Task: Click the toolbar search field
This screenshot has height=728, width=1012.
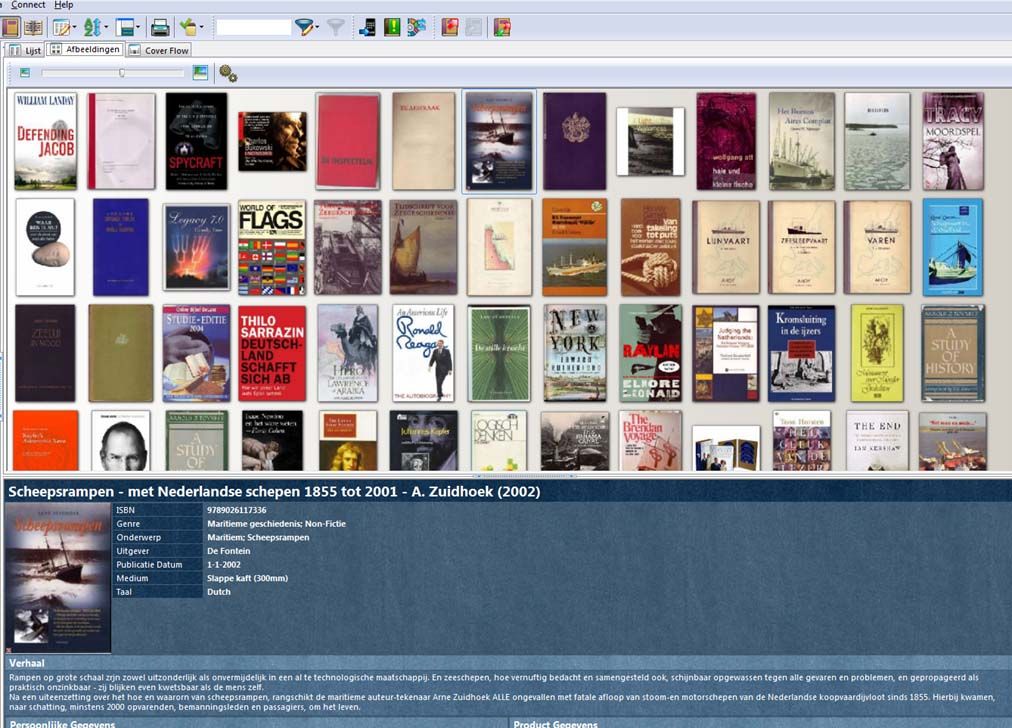Action: (x=254, y=27)
